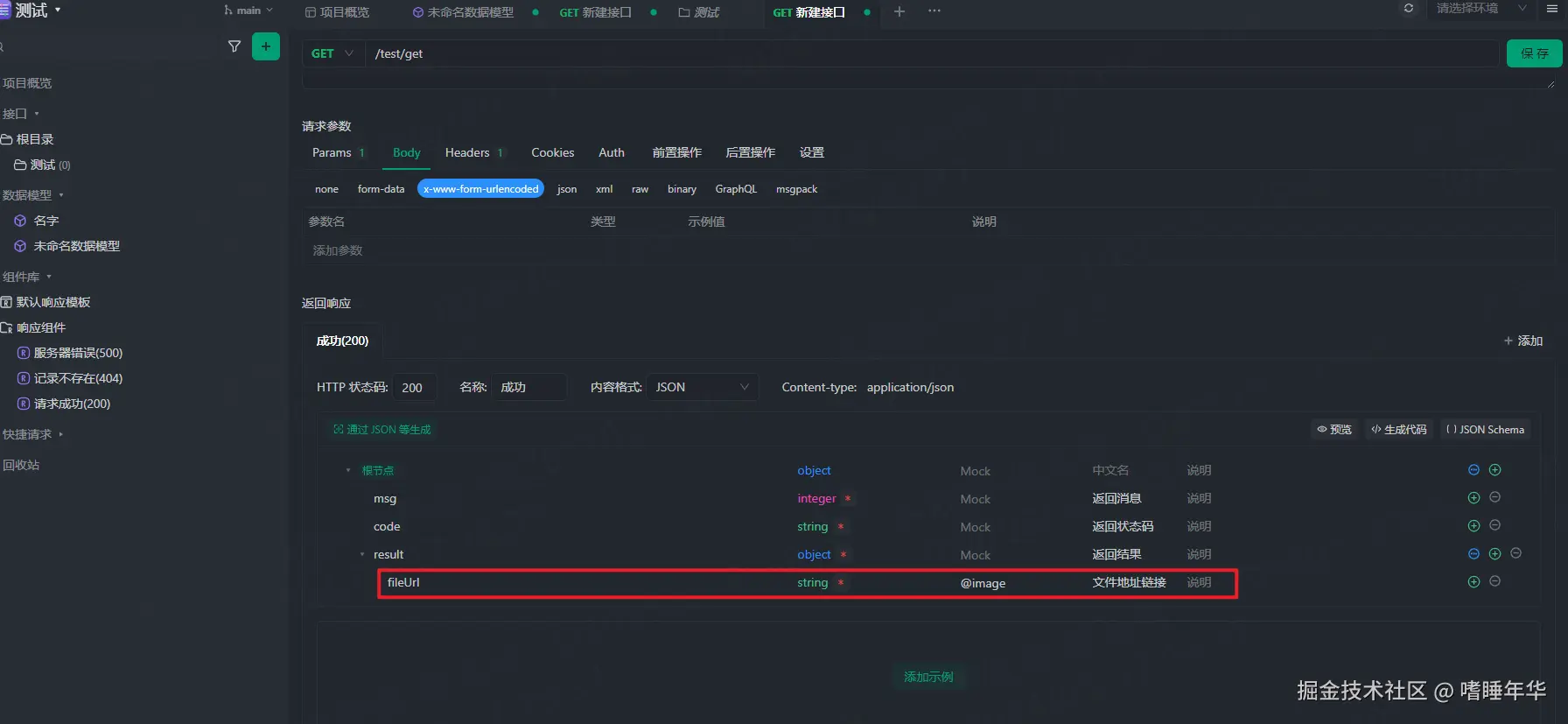Click the 回收站 sidebar entry
The height and width of the screenshot is (724, 1568).
click(x=21, y=465)
